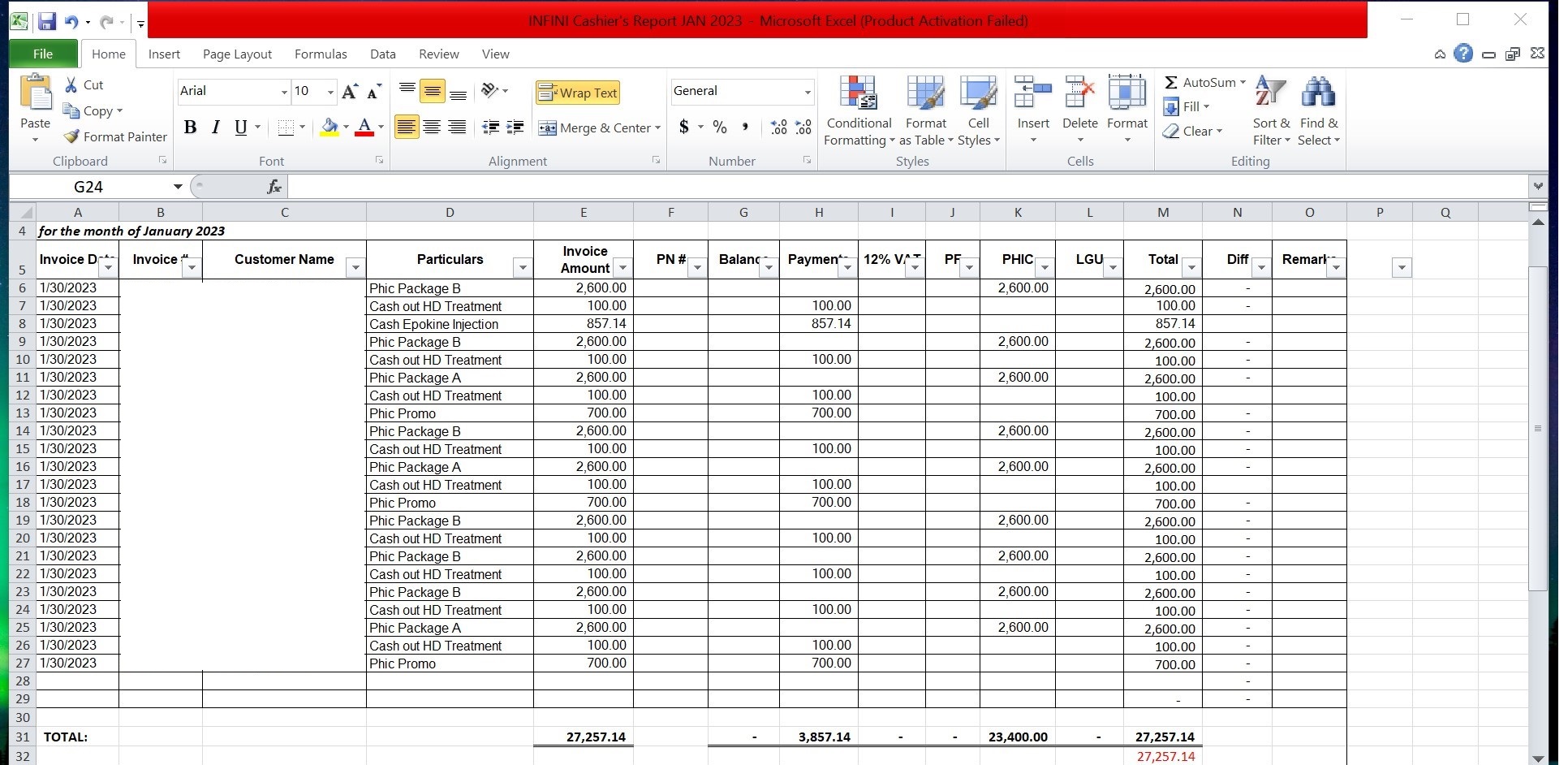
Task: Click the Undo arrow icon
Action: pos(71,22)
